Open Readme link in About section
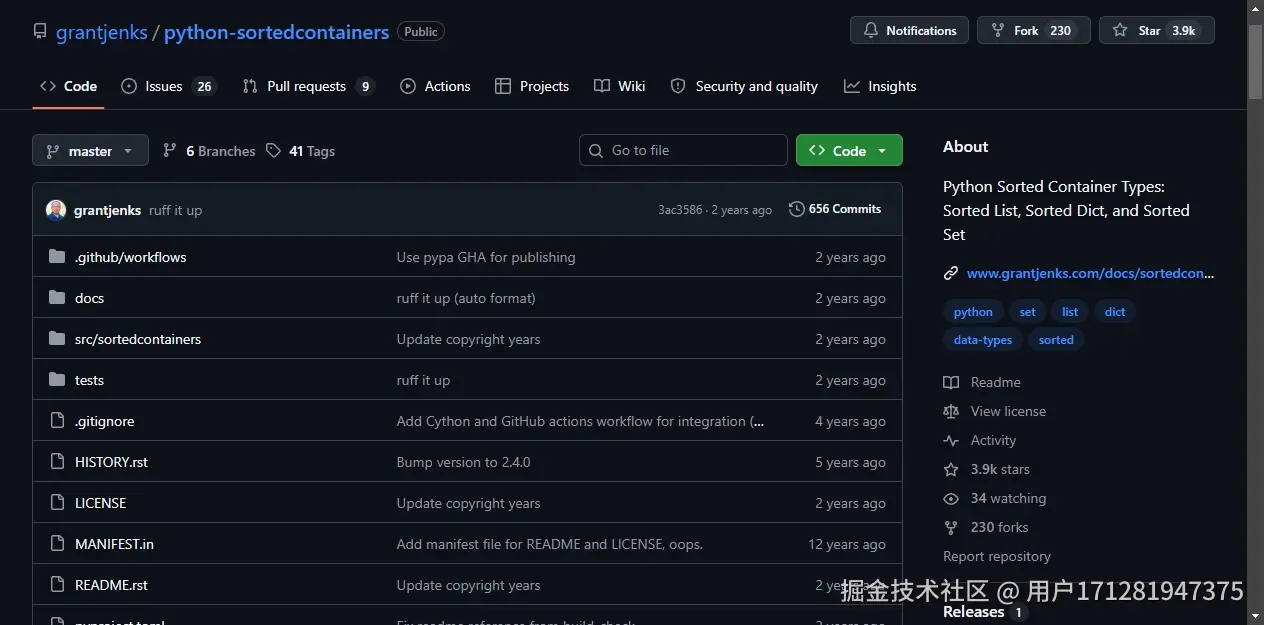 point(982,382)
